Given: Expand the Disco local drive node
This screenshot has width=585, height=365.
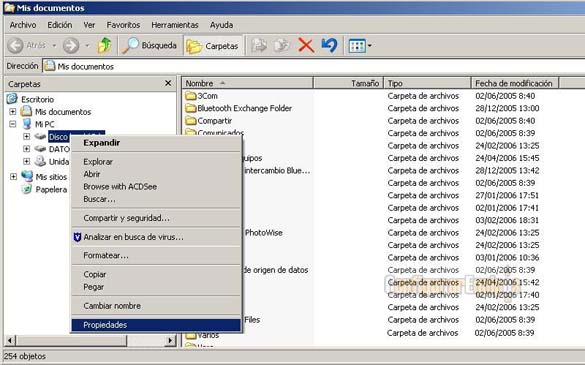Looking at the screenshot, I should pyautogui.click(x=26, y=137).
